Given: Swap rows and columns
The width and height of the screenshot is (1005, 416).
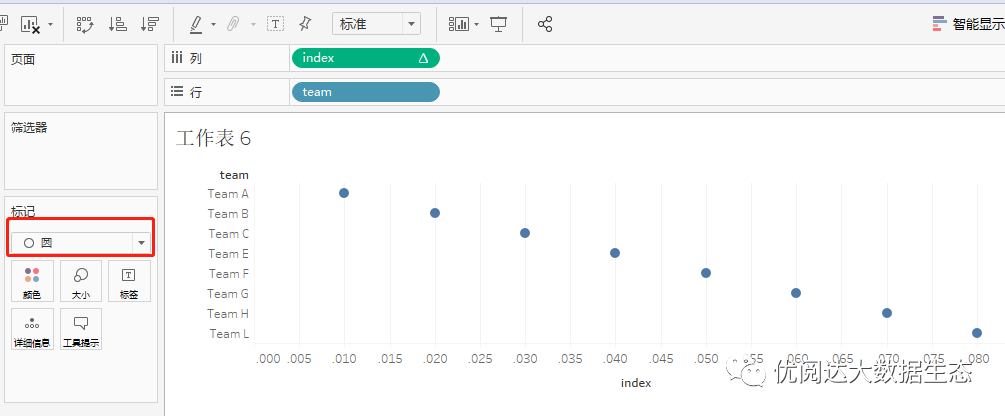Looking at the screenshot, I should pos(85,24).
